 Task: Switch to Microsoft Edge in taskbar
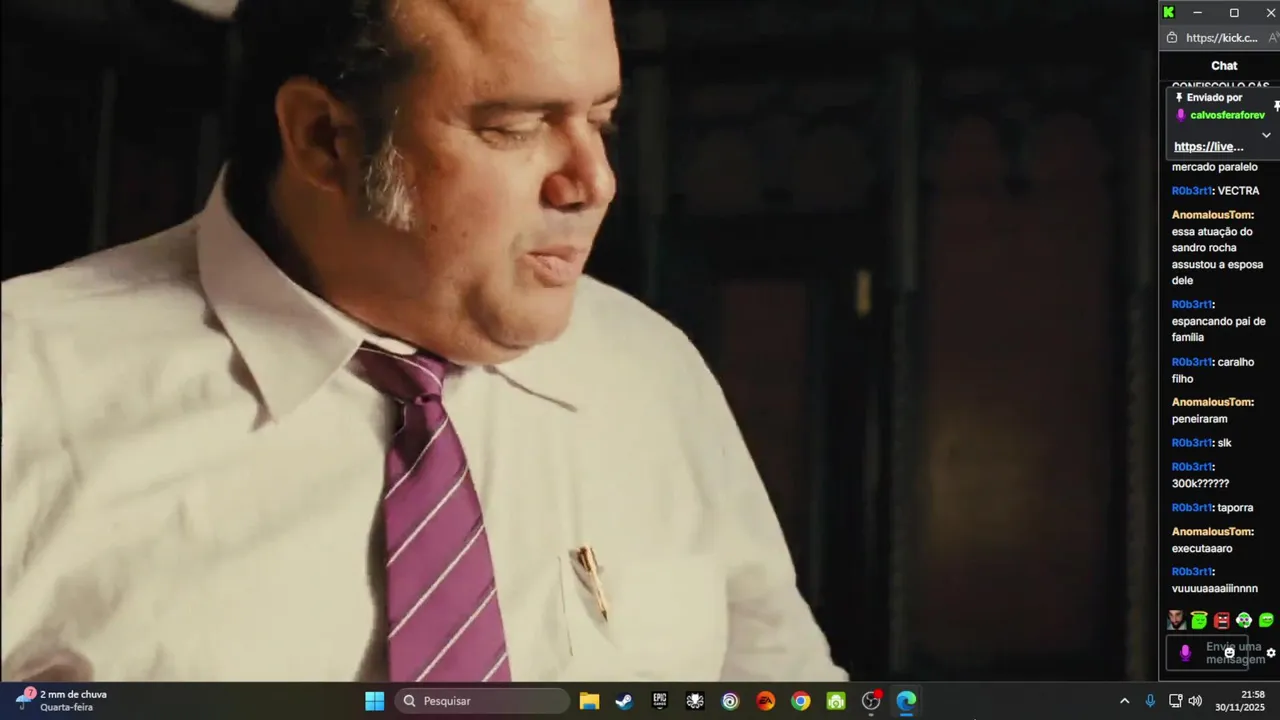[x=906, y=701]
